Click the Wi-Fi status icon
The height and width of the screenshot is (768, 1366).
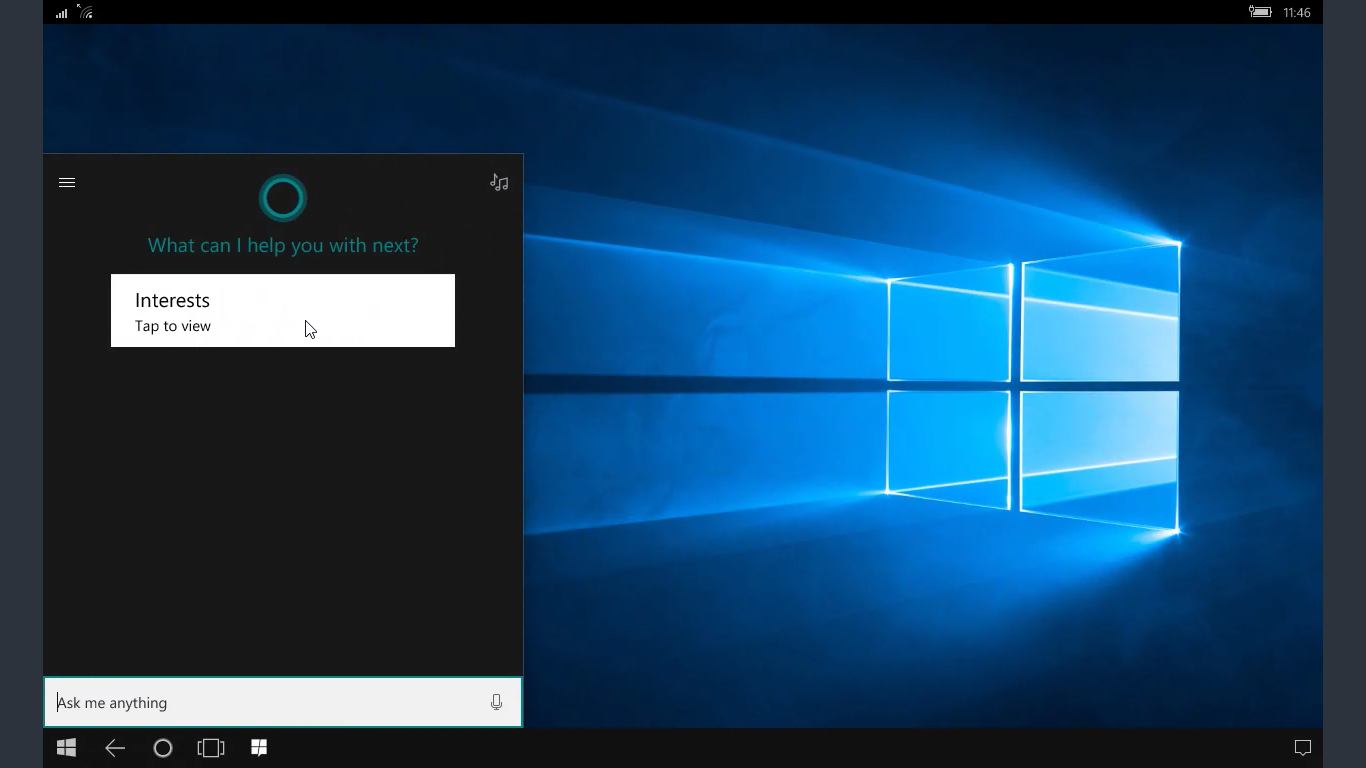click(86, 12)
